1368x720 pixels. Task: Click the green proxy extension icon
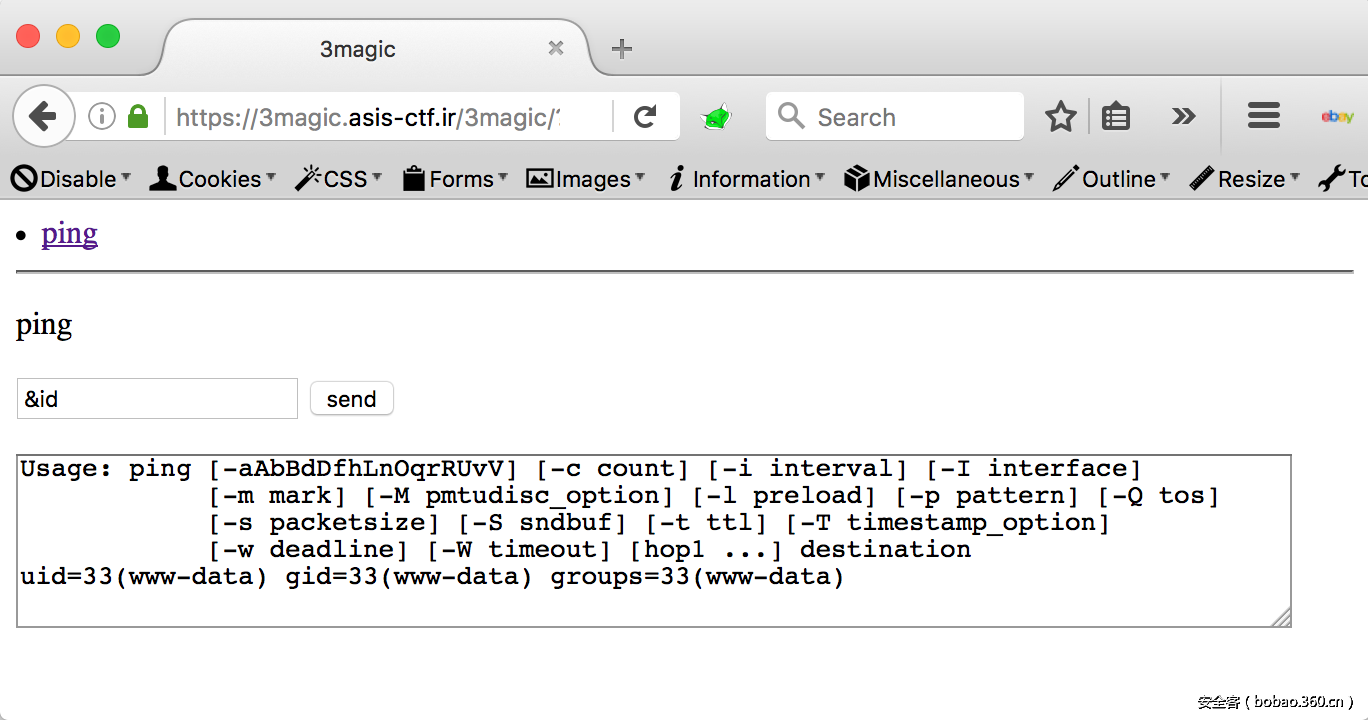pos(716,118)
